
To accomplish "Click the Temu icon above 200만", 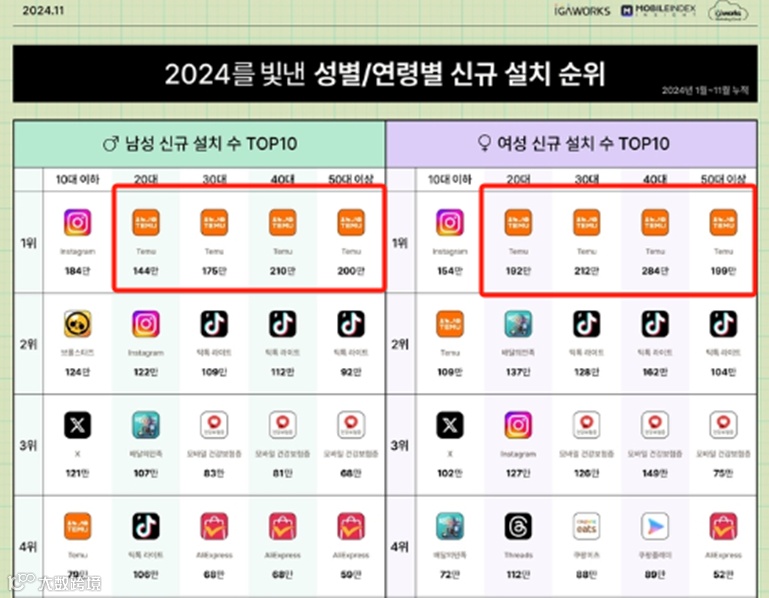I will 351,223.
